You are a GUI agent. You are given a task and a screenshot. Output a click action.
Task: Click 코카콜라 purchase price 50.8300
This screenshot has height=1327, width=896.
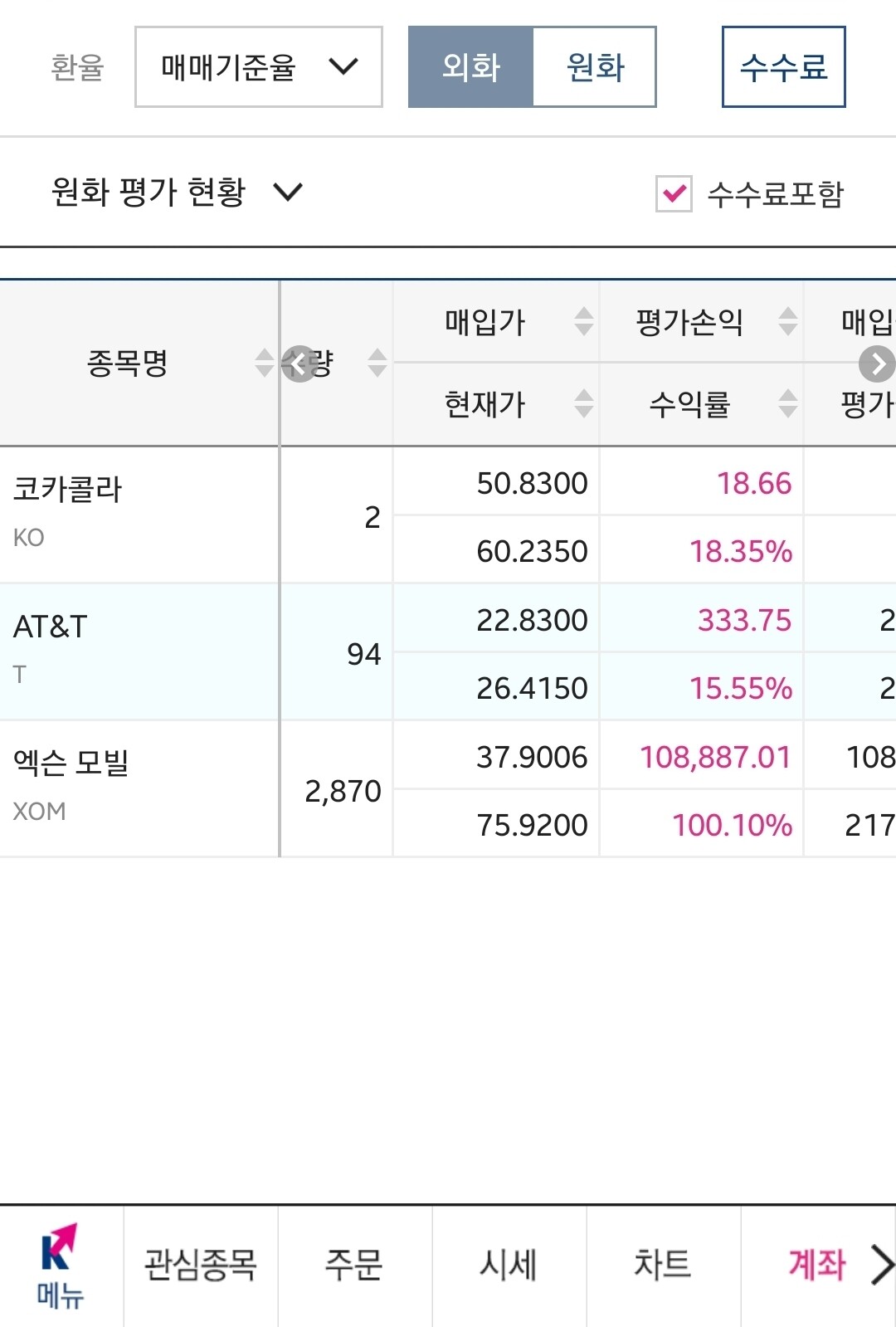532,483
